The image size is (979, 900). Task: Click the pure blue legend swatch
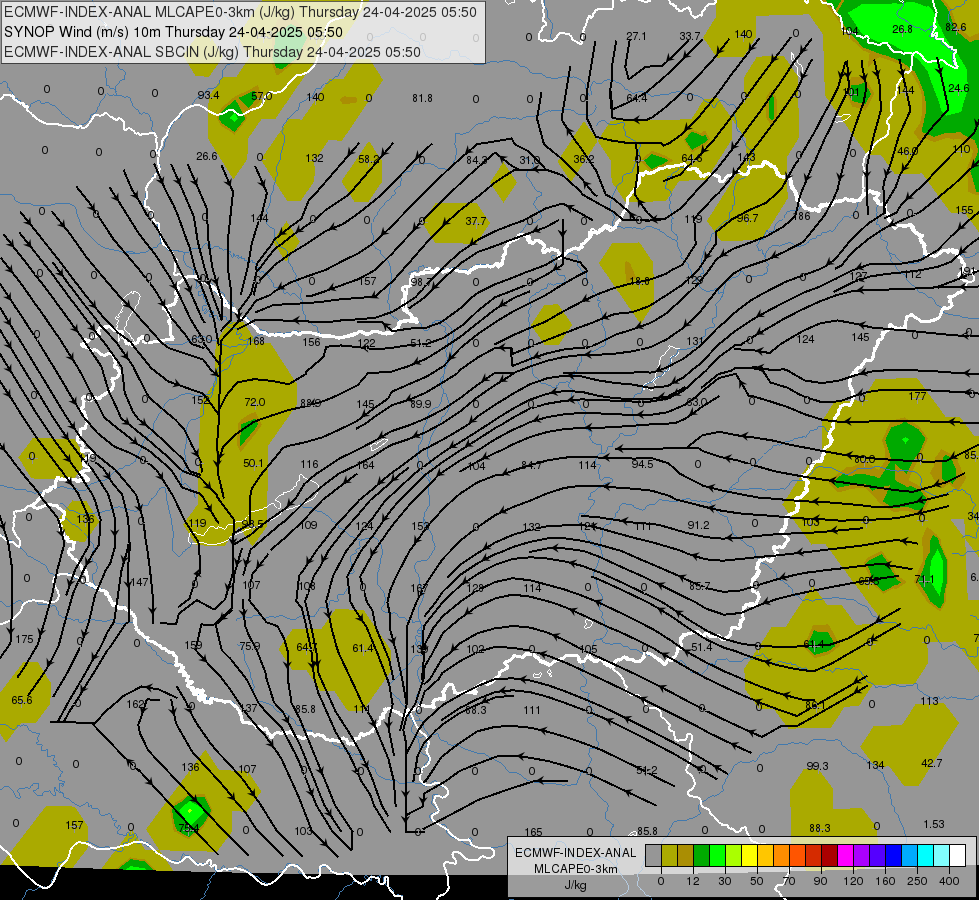[x=893, y=855]
